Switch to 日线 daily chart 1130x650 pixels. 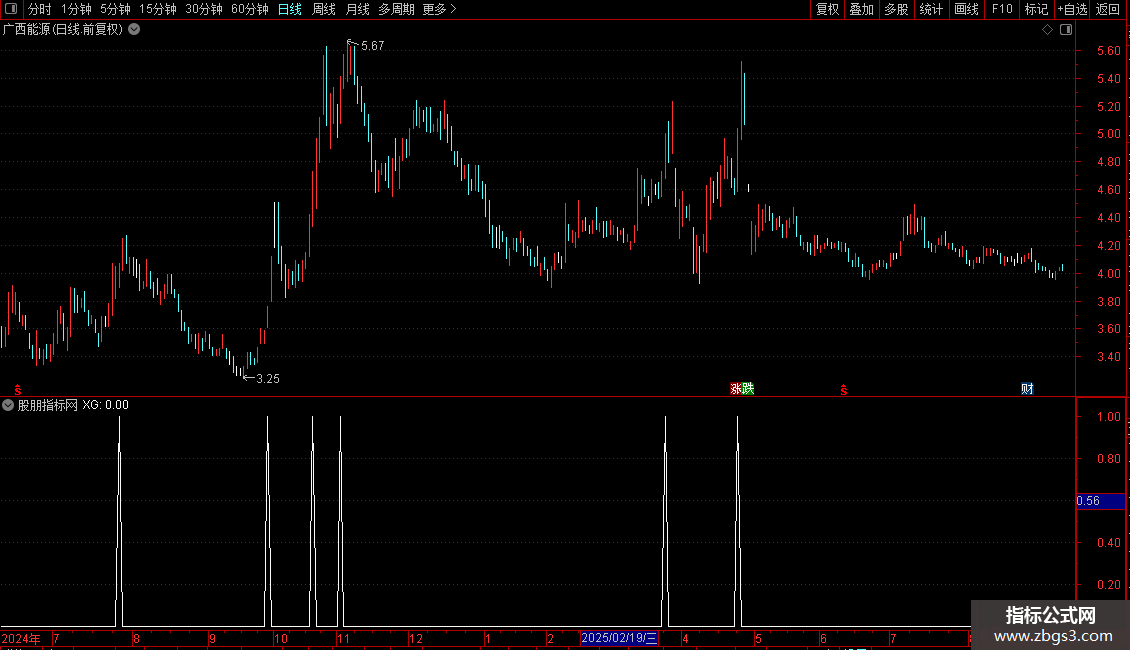click(x=290, y=9)
